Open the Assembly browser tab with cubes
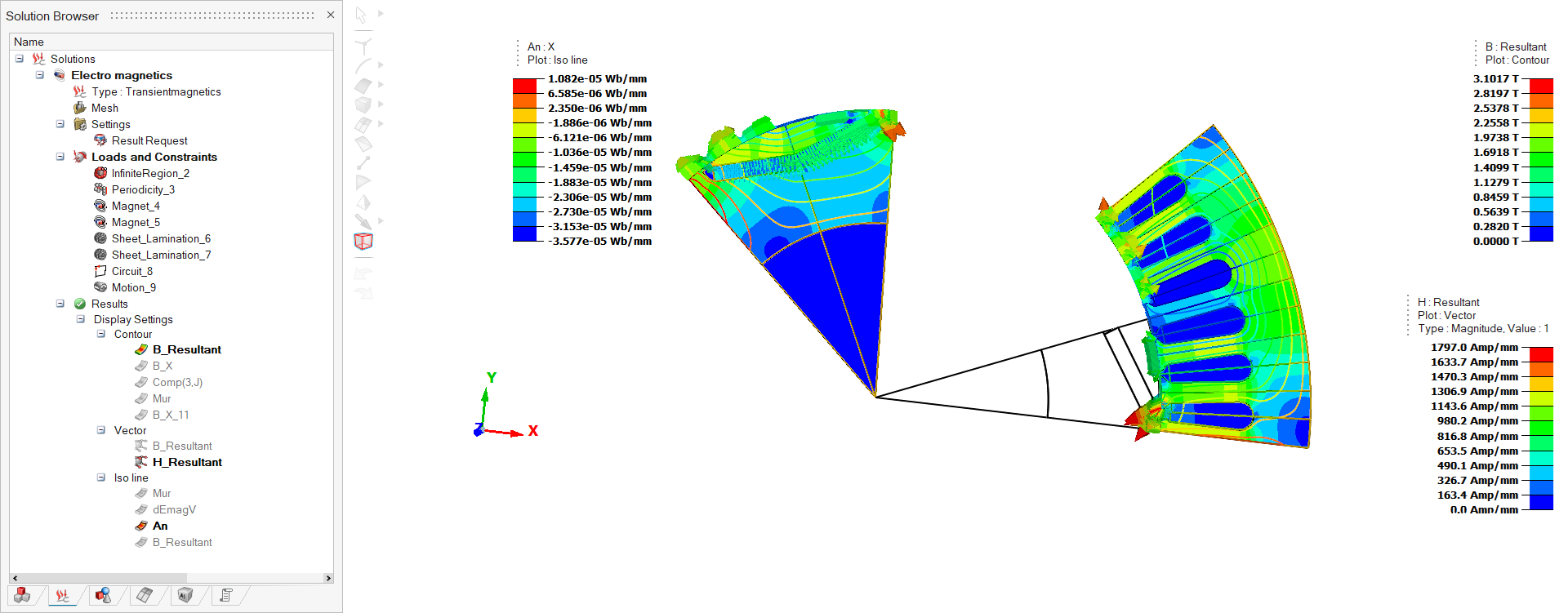The height and width of the screenshot is (613, 1568). (x=22, y=595)
